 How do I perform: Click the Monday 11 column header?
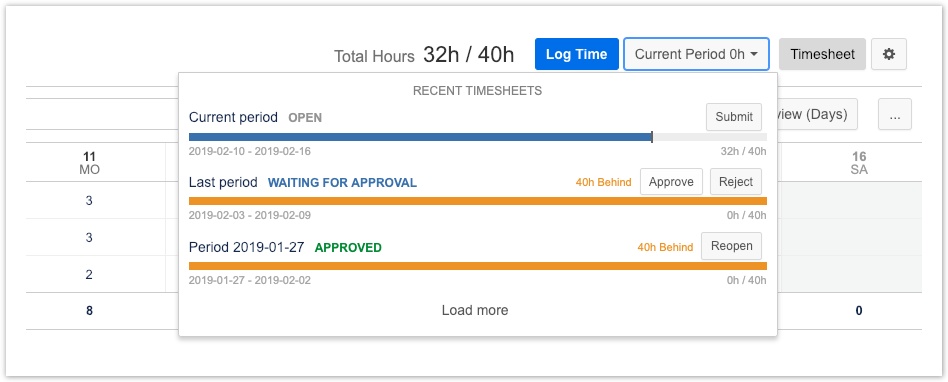(89, 163)
